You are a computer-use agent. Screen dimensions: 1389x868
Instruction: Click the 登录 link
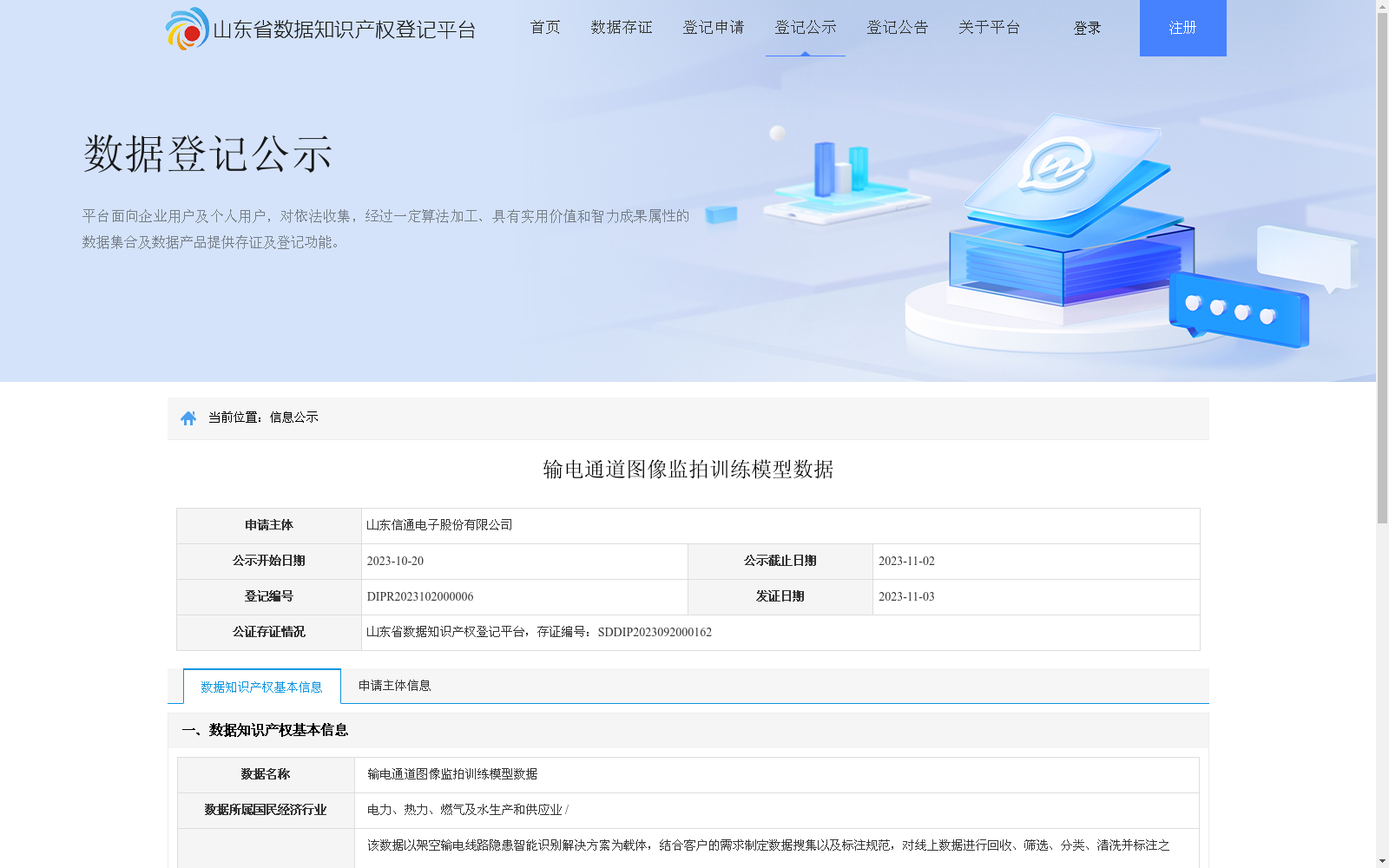click(1087, 29)
